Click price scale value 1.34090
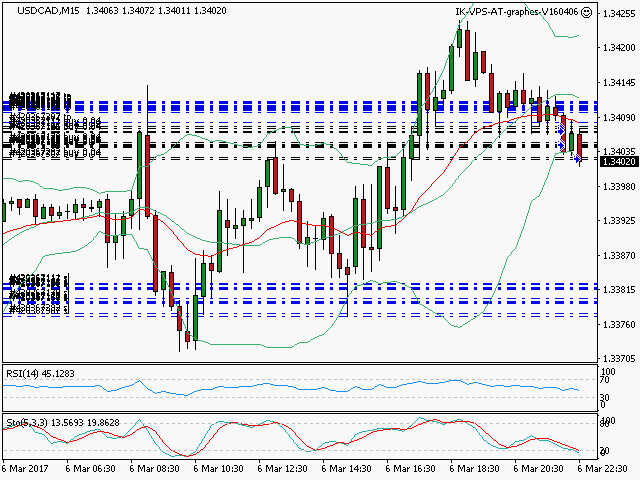640x480 pixels. click(619, 118)
